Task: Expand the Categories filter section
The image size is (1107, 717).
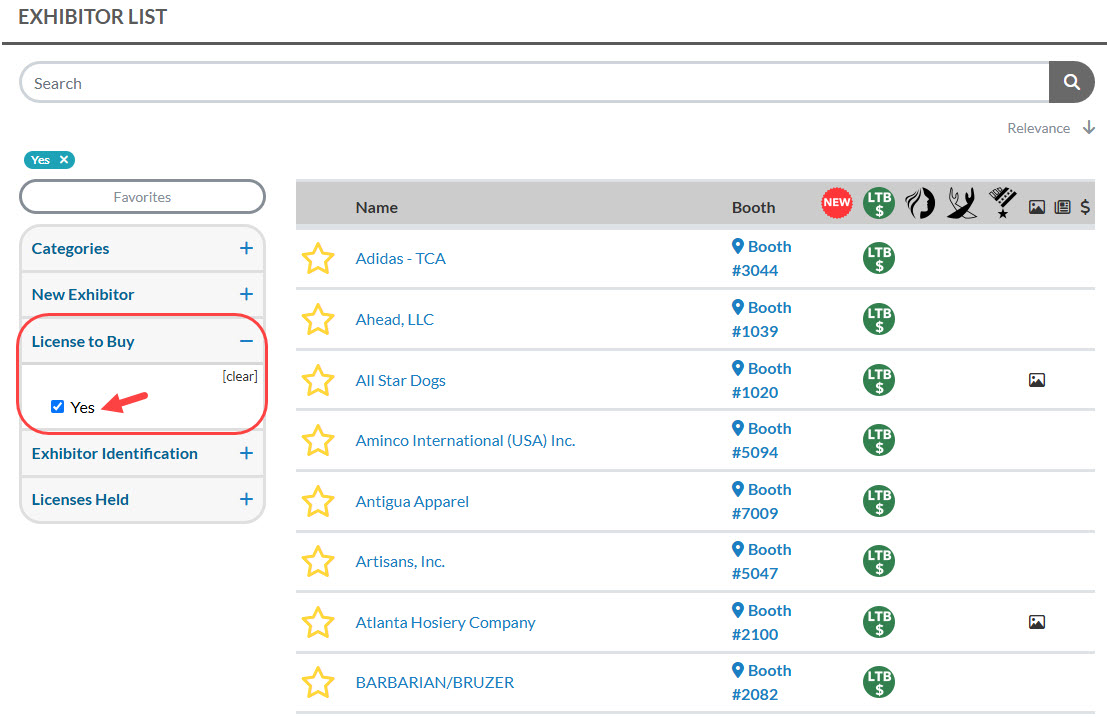Action: (x=246, y=249)
